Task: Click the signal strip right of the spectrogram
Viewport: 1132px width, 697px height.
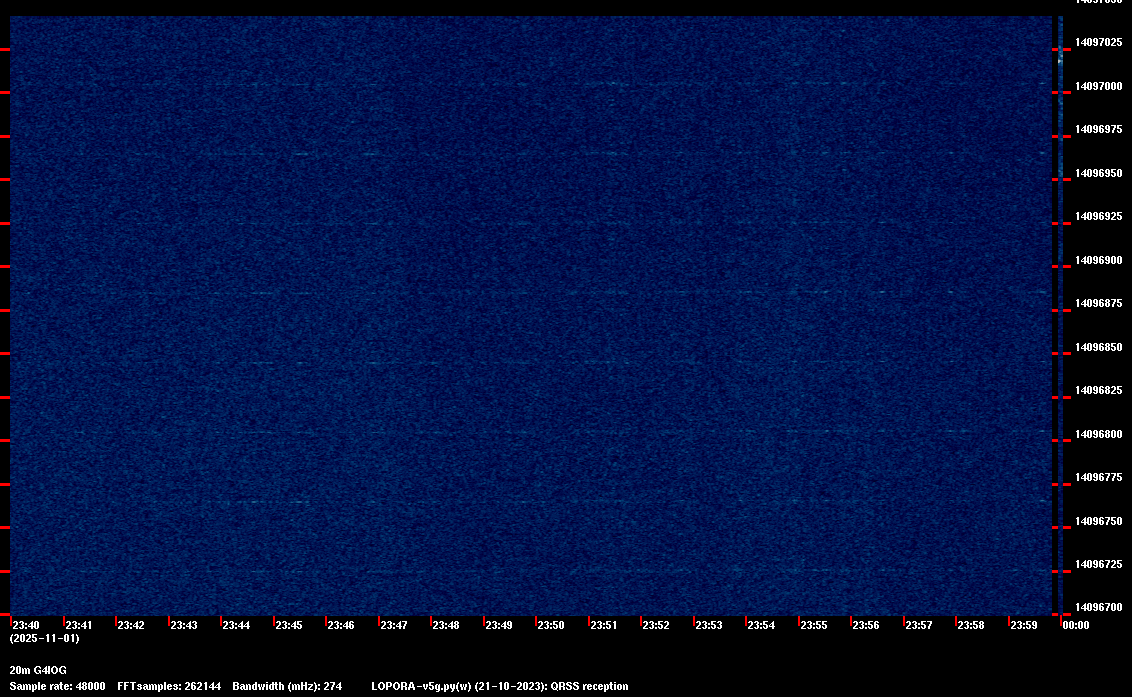Action: (x=1061, y=316)
